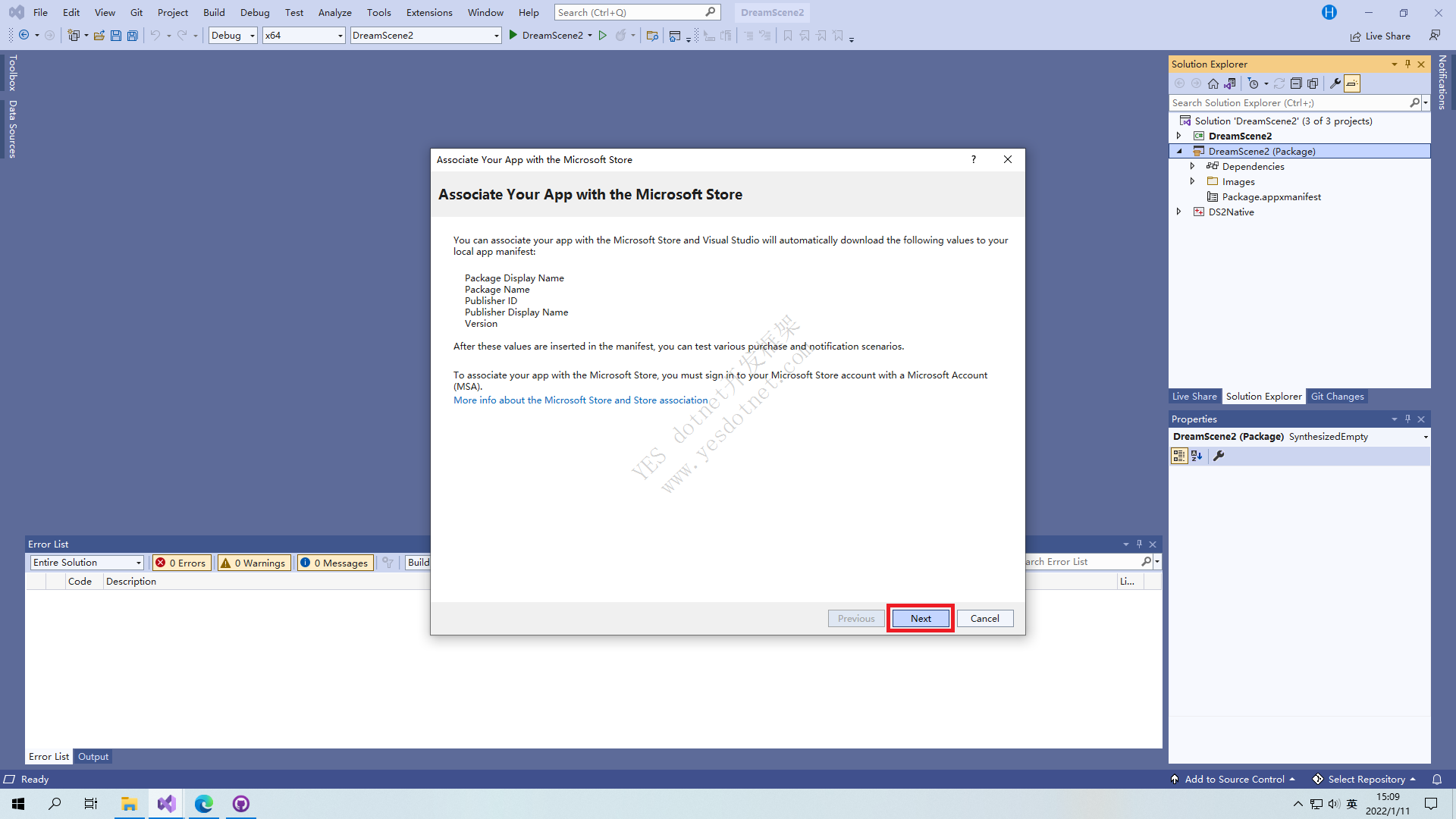Select Package.appxmanifest file
This screenshot has width=1456, height=819.
tap(1271, 196)
